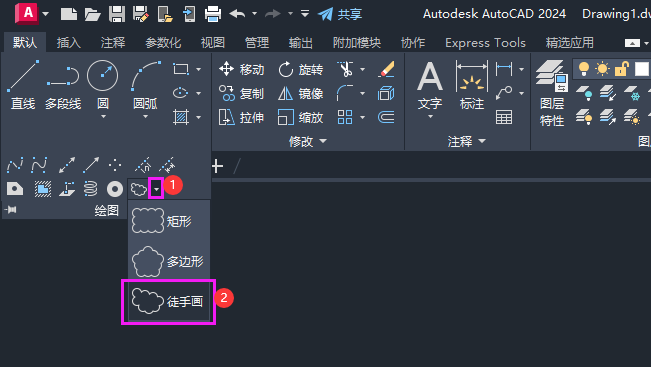The height and width of the screenshot is (367, 651).
Task: Insert a Table from annotation panel
Action: click(504, 117)
